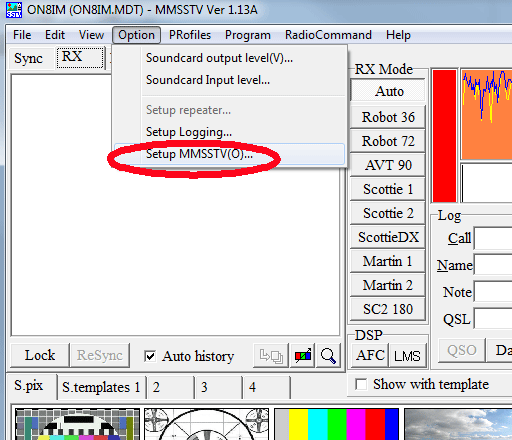This screenshot has height=440, width=512.
Task: Click in the QSL input field
Action: point(493,319)
